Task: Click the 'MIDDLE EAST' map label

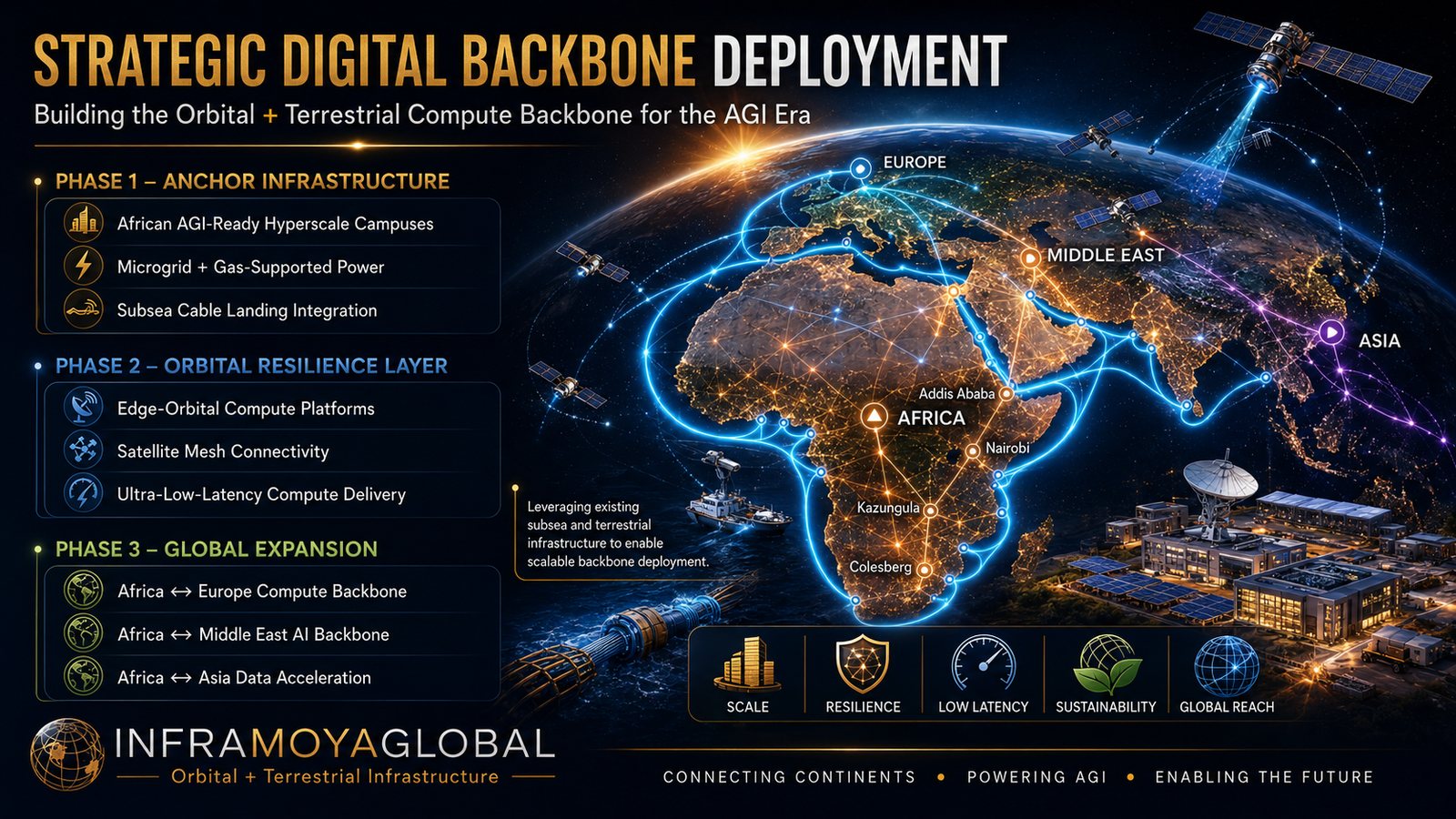Action: click(1106, 256)
